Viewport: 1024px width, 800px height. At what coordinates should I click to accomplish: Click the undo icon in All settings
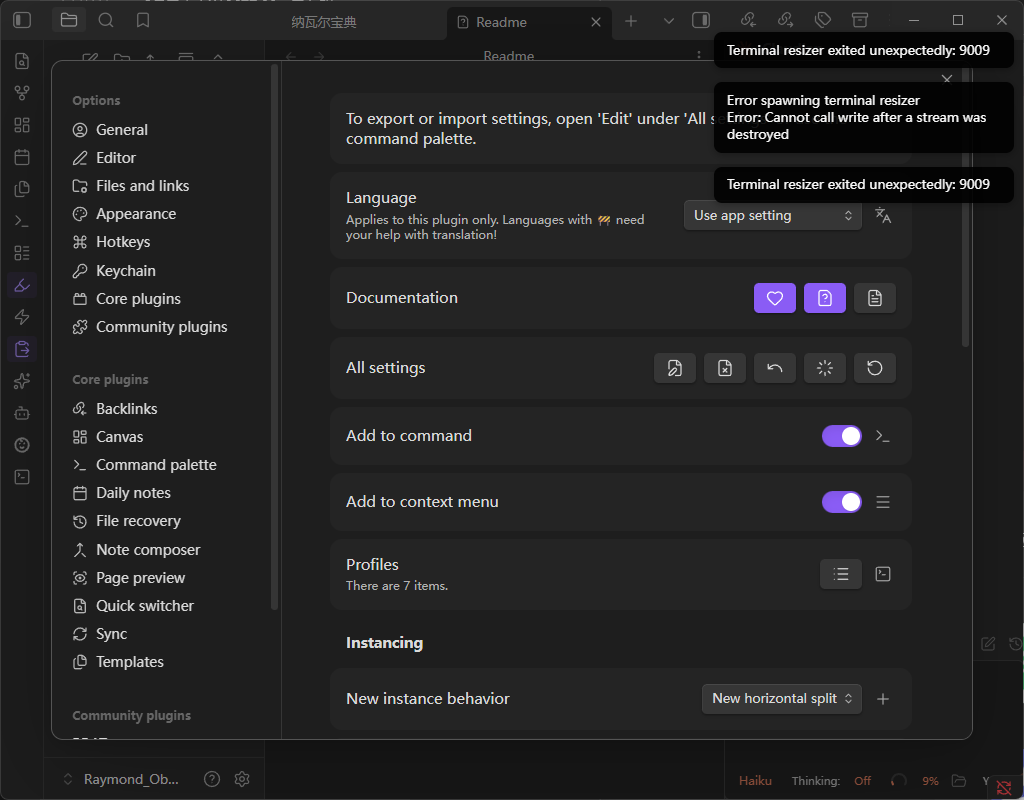point(774,368)
